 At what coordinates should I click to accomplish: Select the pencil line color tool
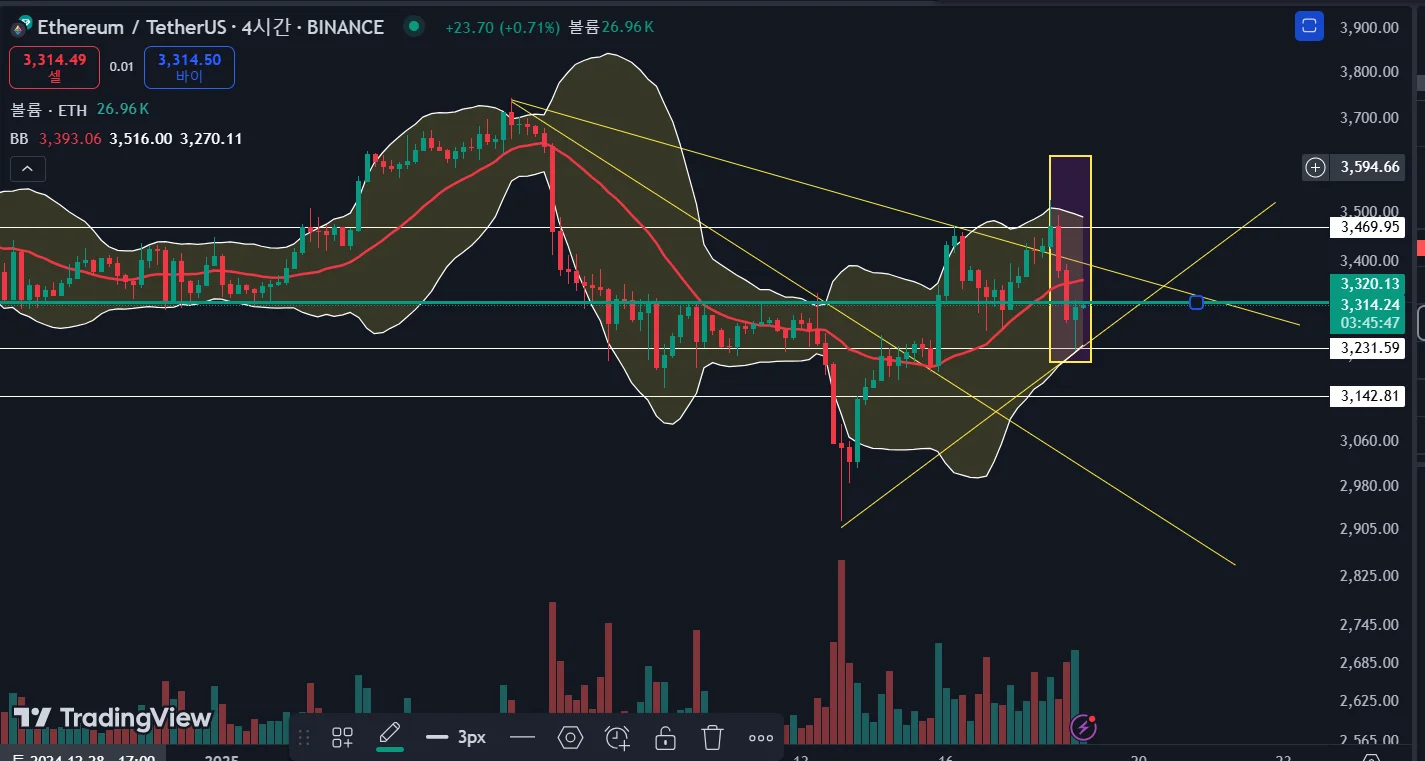[x=390, y=736]
